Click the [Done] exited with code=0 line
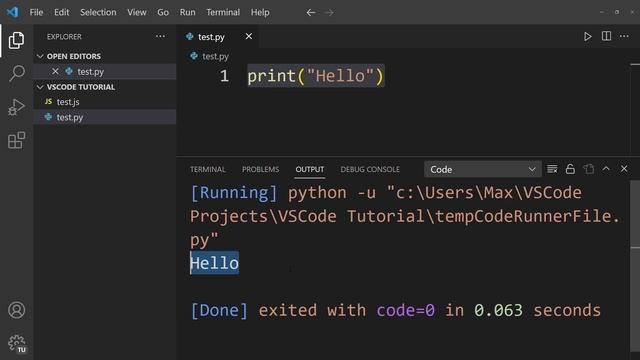 [396, 310]
